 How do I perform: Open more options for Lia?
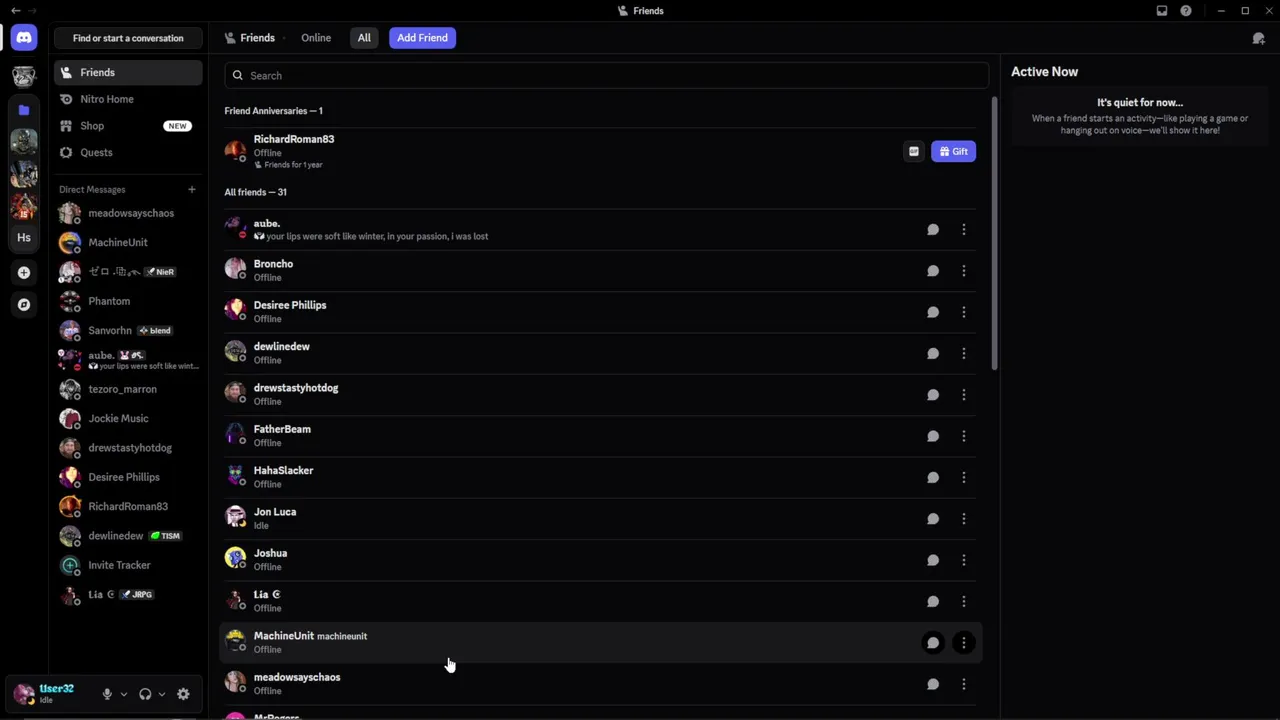(x=963, y=601)
